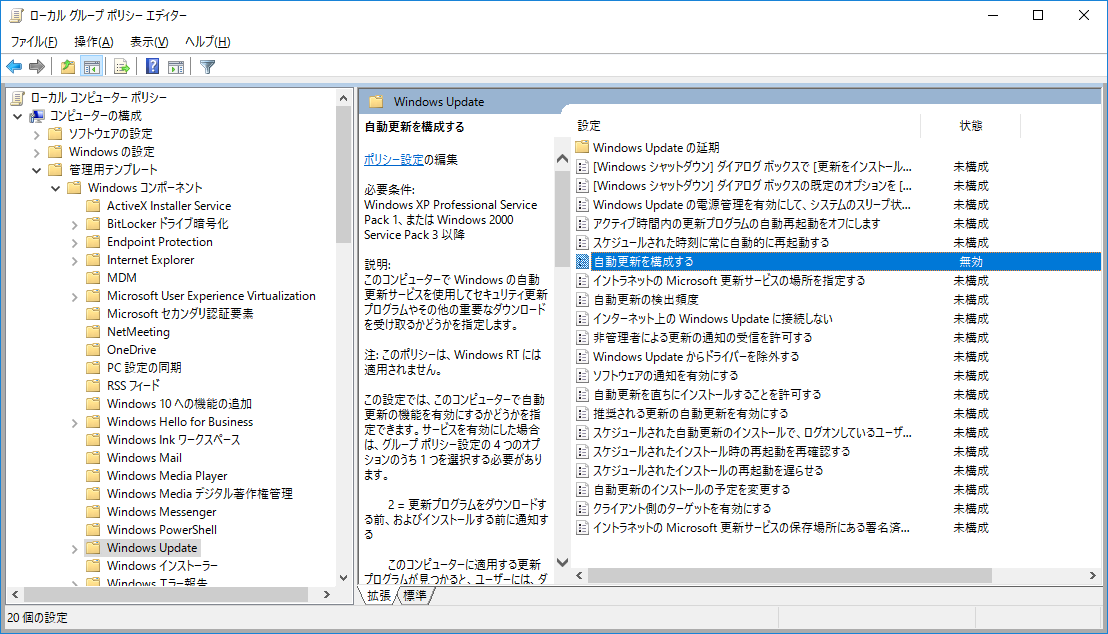This screenshot has width=1108, height=634.
Task: Select RSS フィード in the tree
Action: [x=133, y=386]
